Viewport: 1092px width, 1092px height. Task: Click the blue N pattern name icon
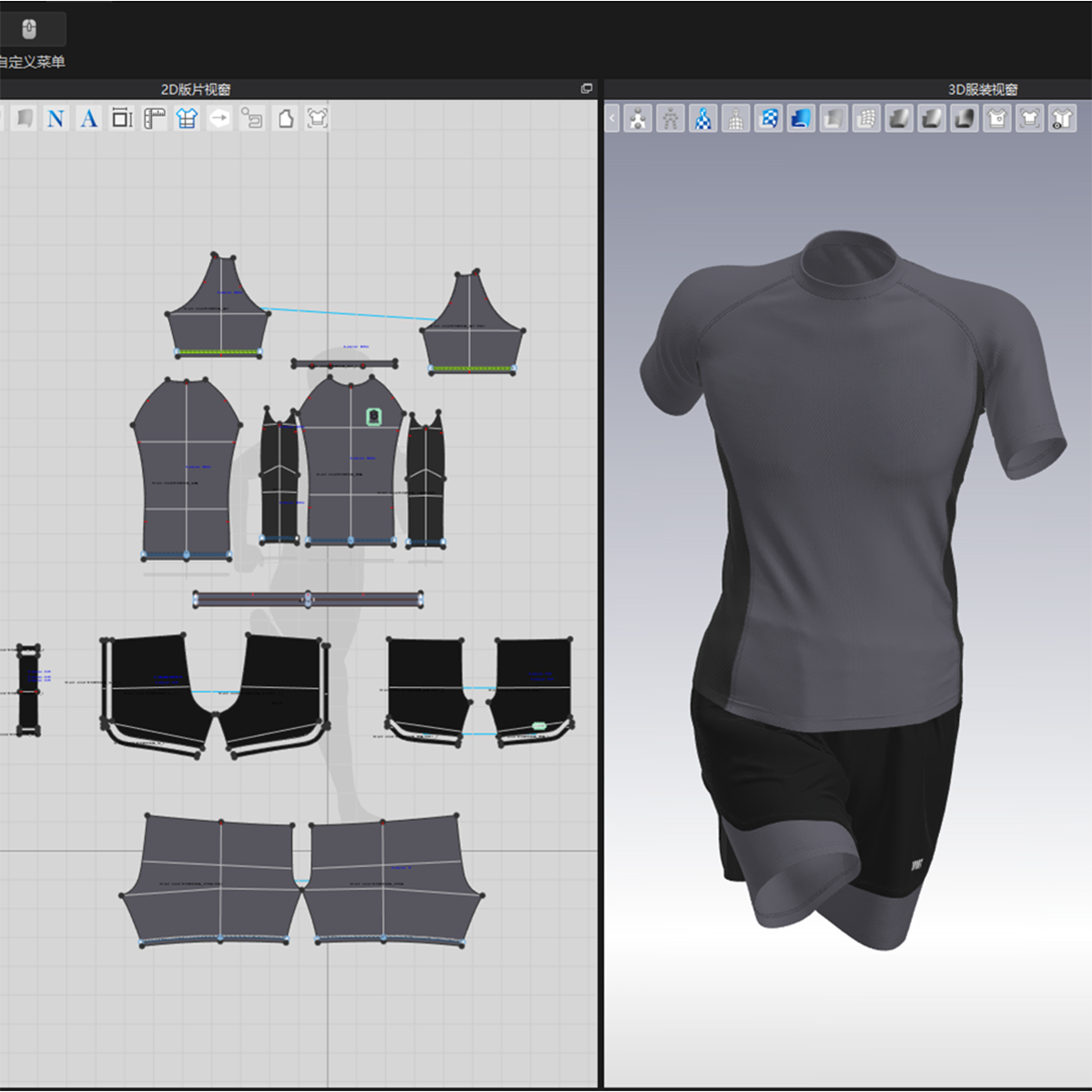56,118
